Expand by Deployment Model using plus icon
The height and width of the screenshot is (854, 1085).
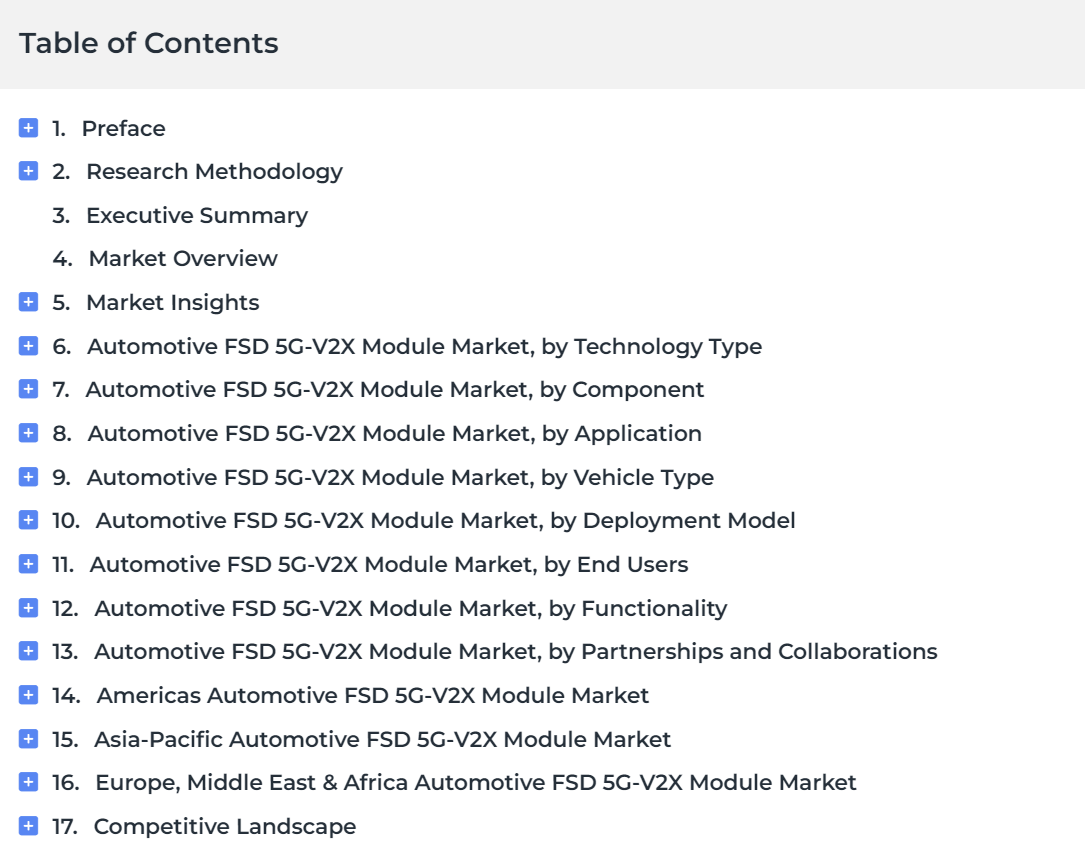click(x=28, y=520)
